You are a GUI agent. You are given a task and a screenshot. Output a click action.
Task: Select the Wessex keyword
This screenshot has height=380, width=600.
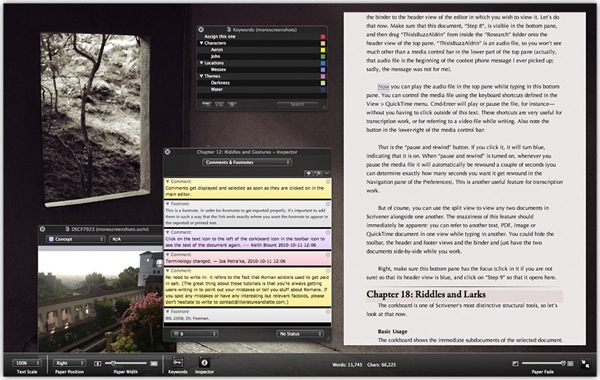[218, 70]
